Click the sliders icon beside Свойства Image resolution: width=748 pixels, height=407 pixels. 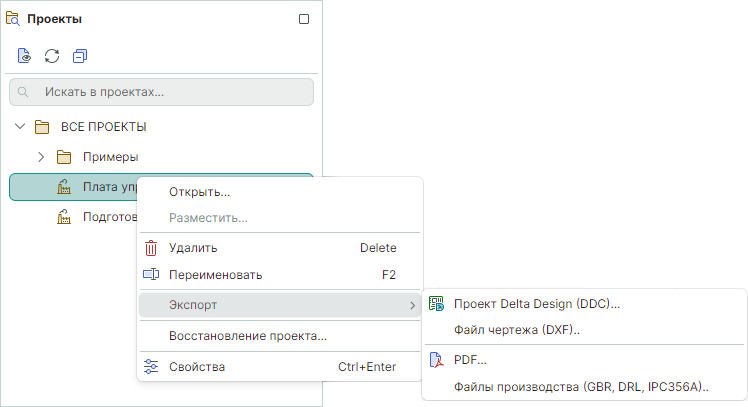151,367
